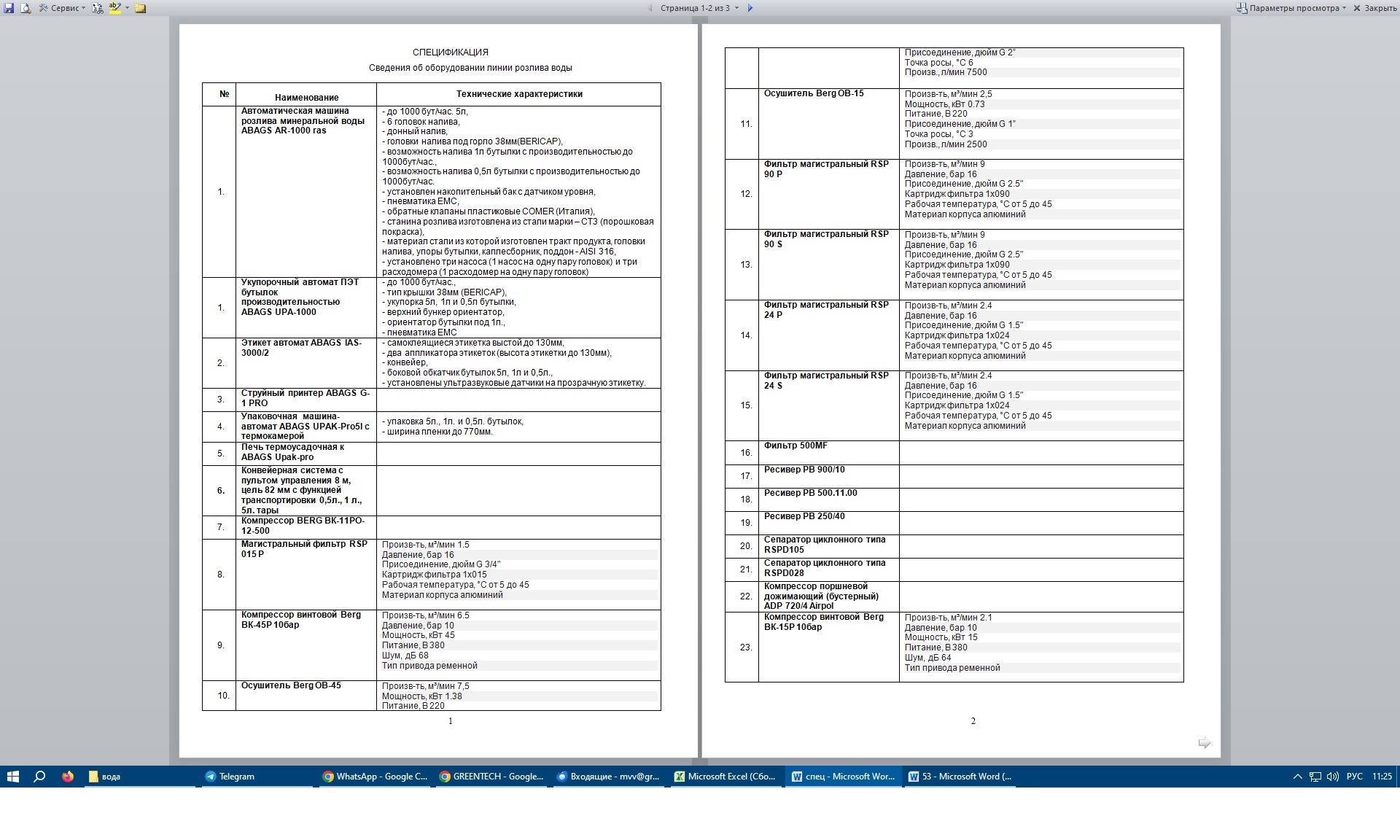This screenshot has height=840, width=1400.
Task: Expand highlight color dropdown arrow
Action: [127, 8]
